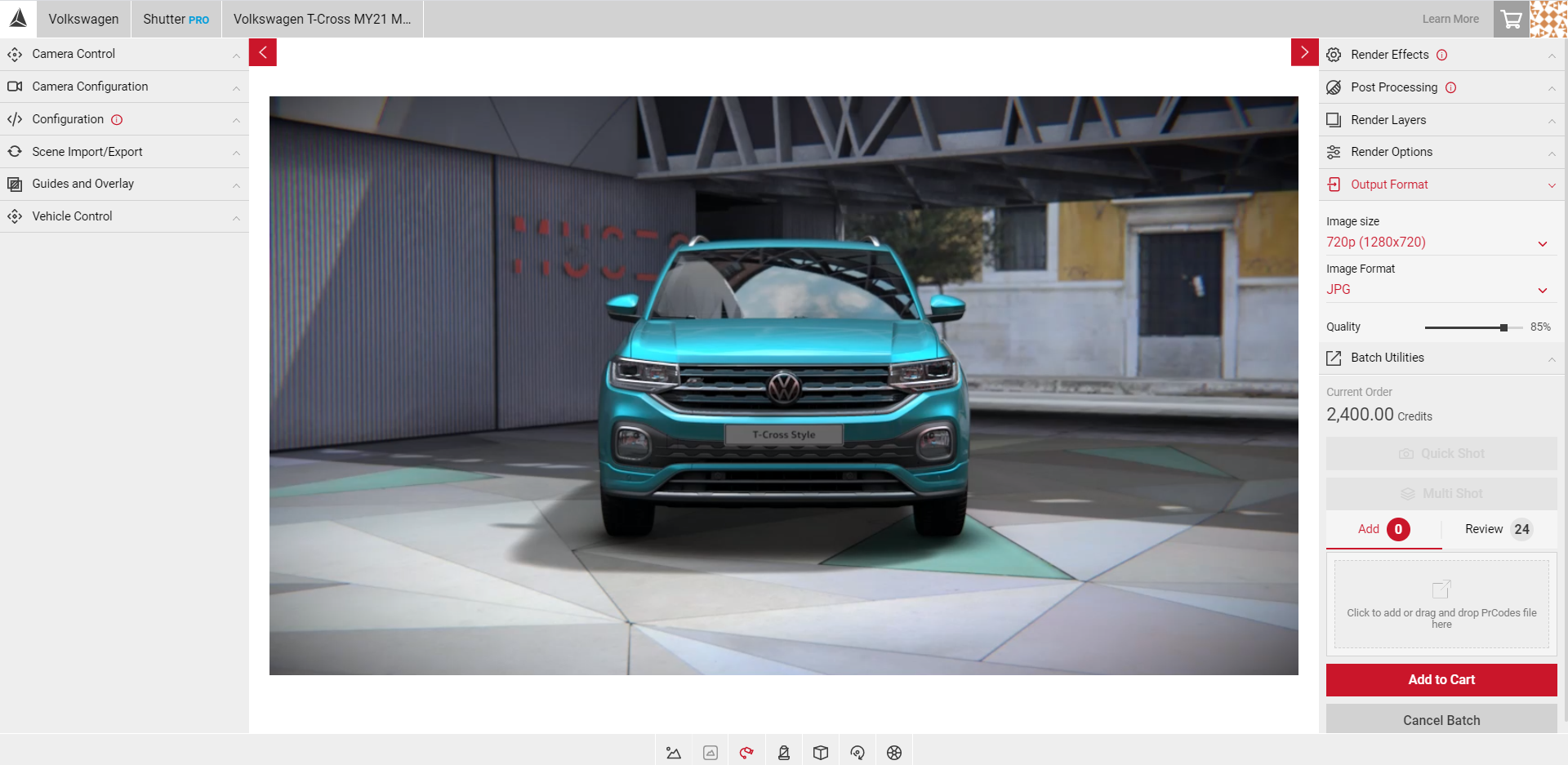Click the Vehicle Control move icon
The image size is (1568, 765).
point(15,216)
